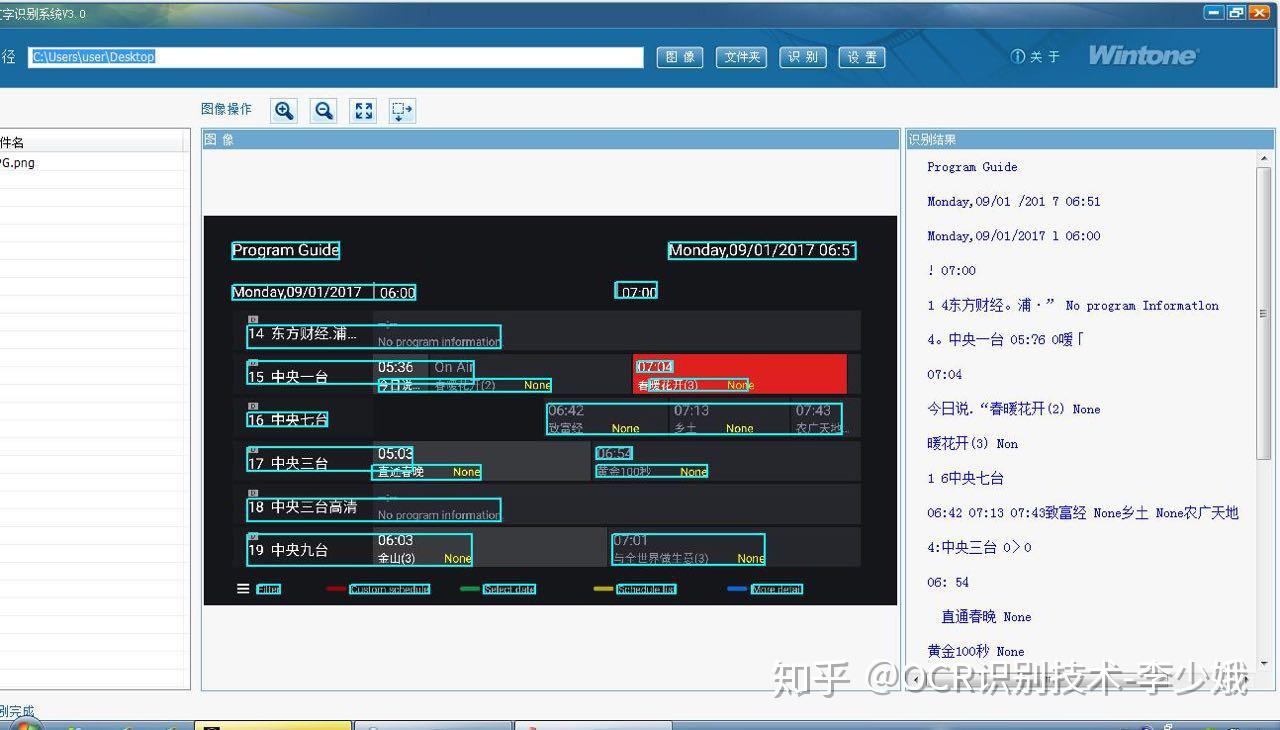Click the fit-to-window view icon
The height and width of the screenshot is (730, 1280).
click(363, 110)
